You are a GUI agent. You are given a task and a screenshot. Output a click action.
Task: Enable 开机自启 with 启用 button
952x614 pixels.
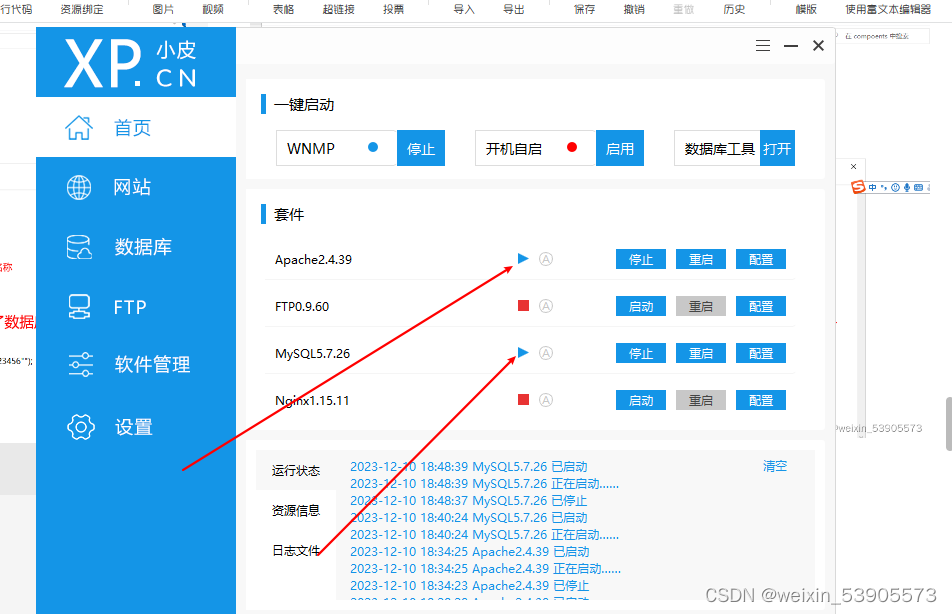pos(620,148)
